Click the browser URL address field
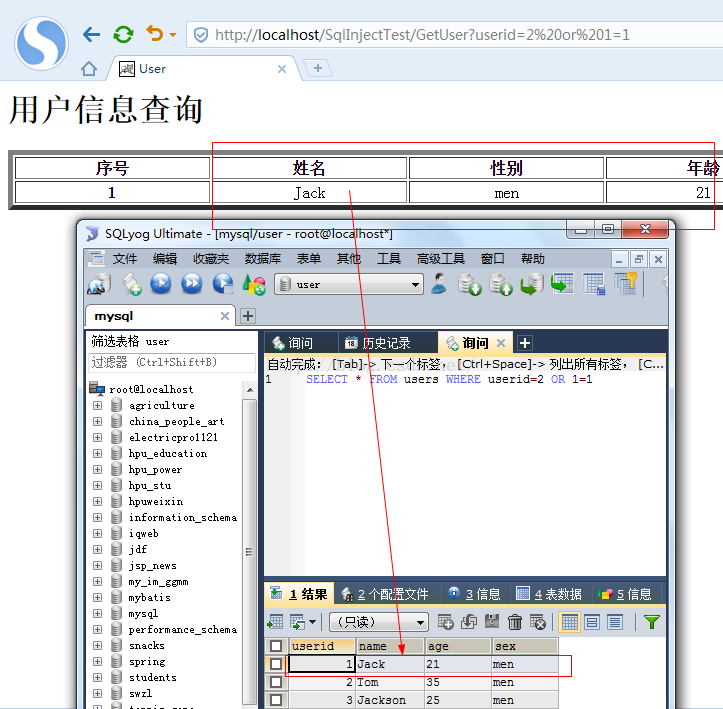Viewport: 723px width, 709px height. 456,35
